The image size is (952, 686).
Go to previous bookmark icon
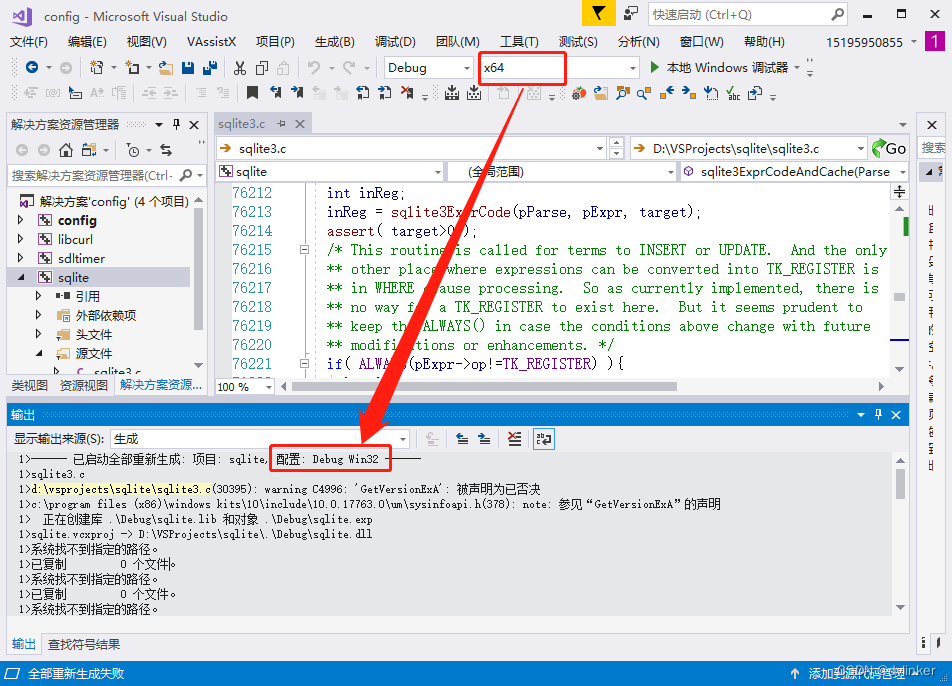click(276, 93)
